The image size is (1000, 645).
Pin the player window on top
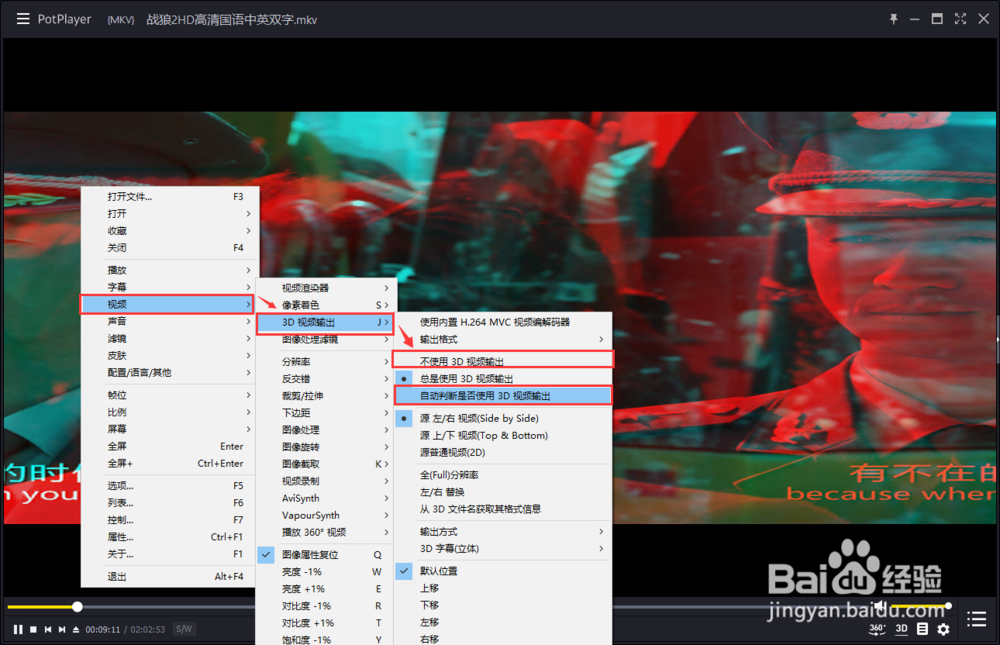click(x=893, y=19)
